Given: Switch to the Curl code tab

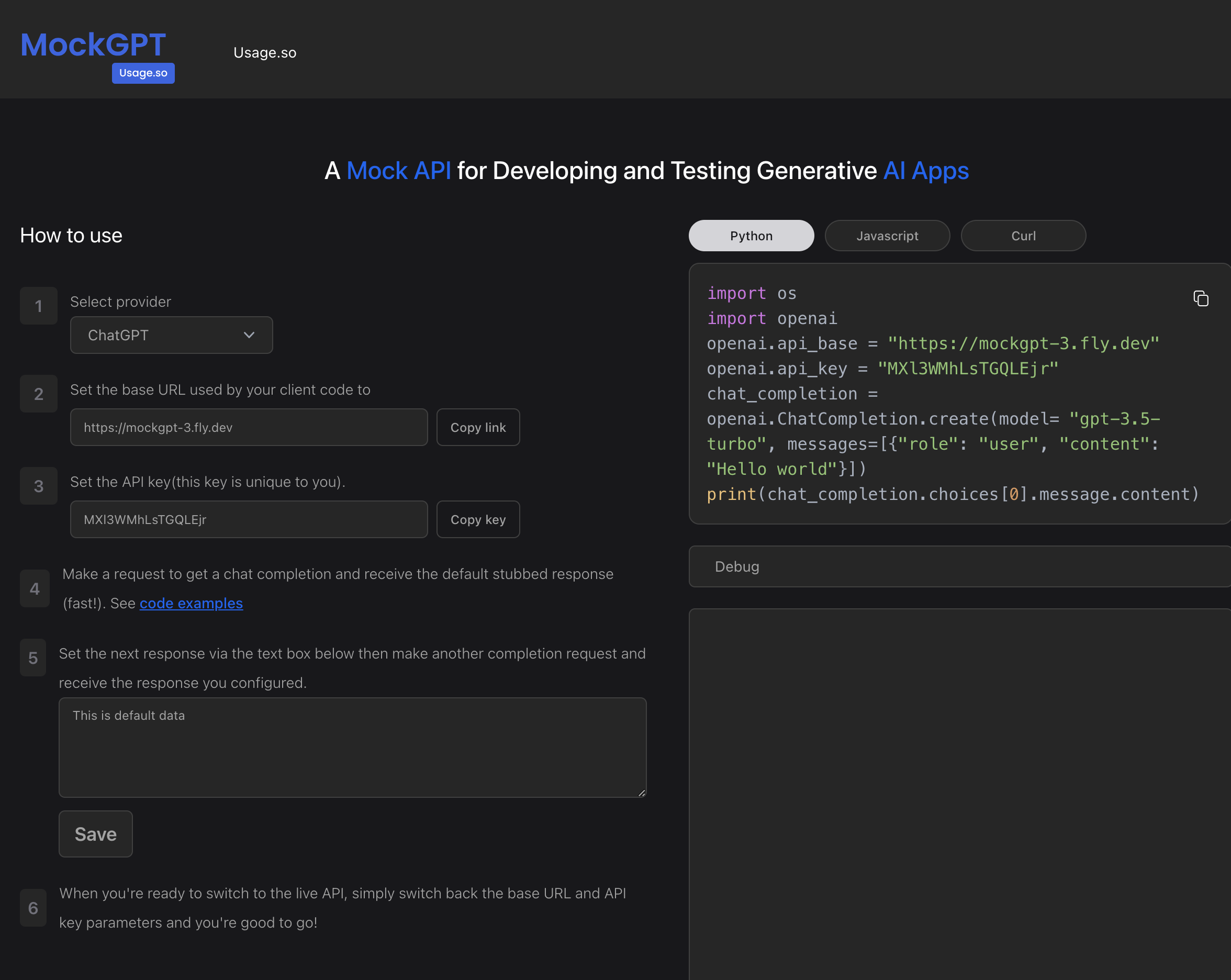Looking at the screenshot, I should 1023,236.
